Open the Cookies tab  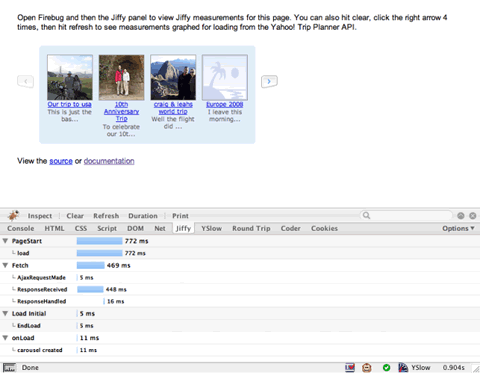pos(324,228)
